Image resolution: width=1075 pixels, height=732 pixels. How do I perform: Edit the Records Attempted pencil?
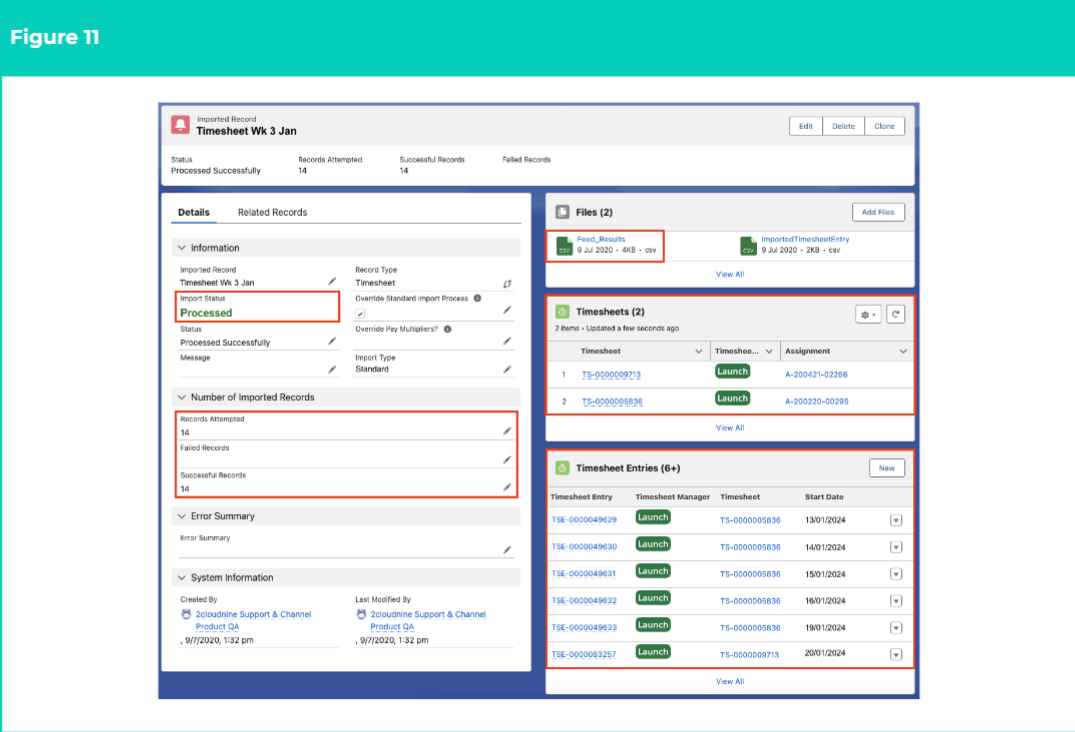(507, 431)
